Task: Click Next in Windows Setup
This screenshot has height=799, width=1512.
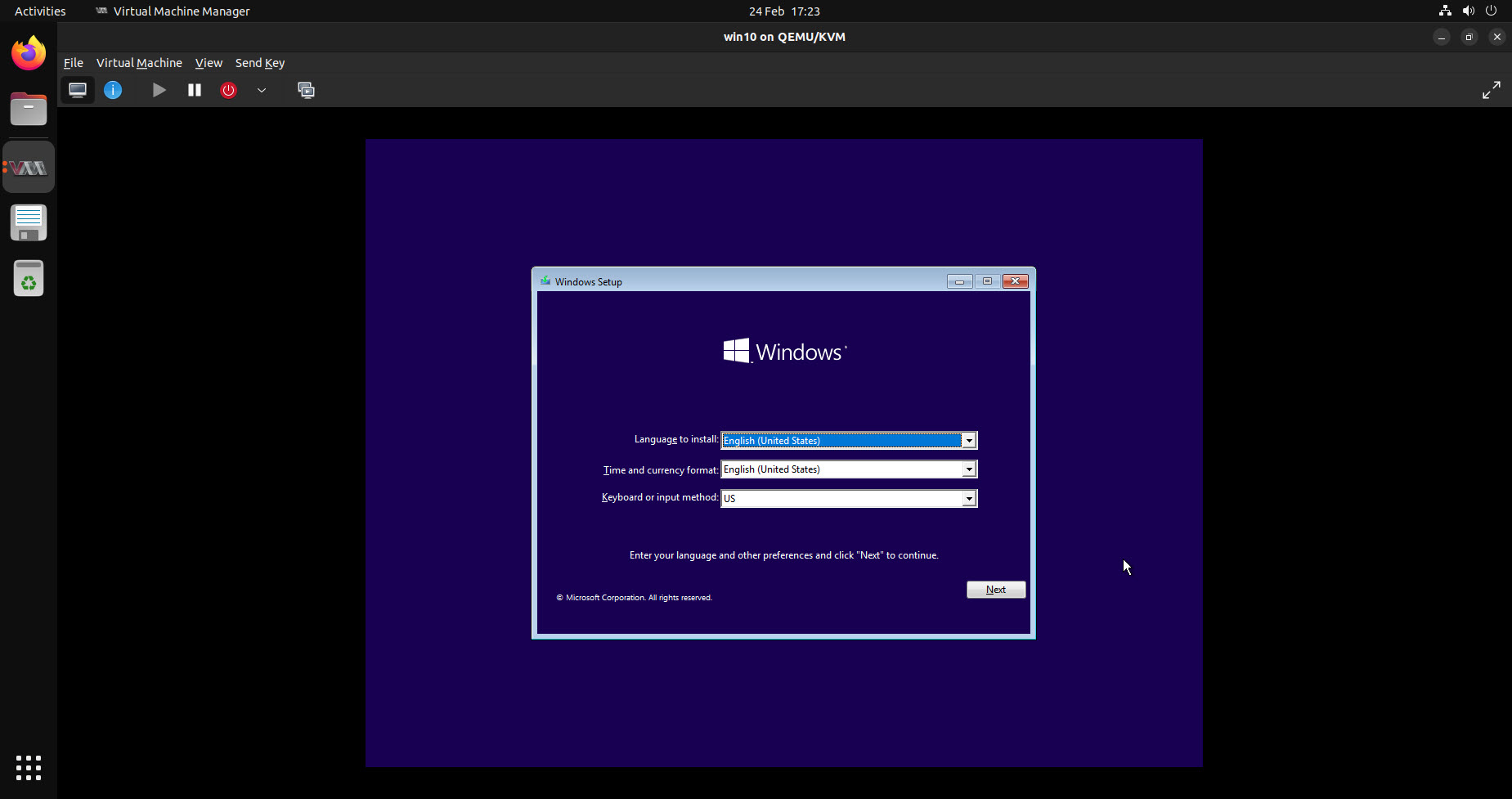Action: [995, 589]
